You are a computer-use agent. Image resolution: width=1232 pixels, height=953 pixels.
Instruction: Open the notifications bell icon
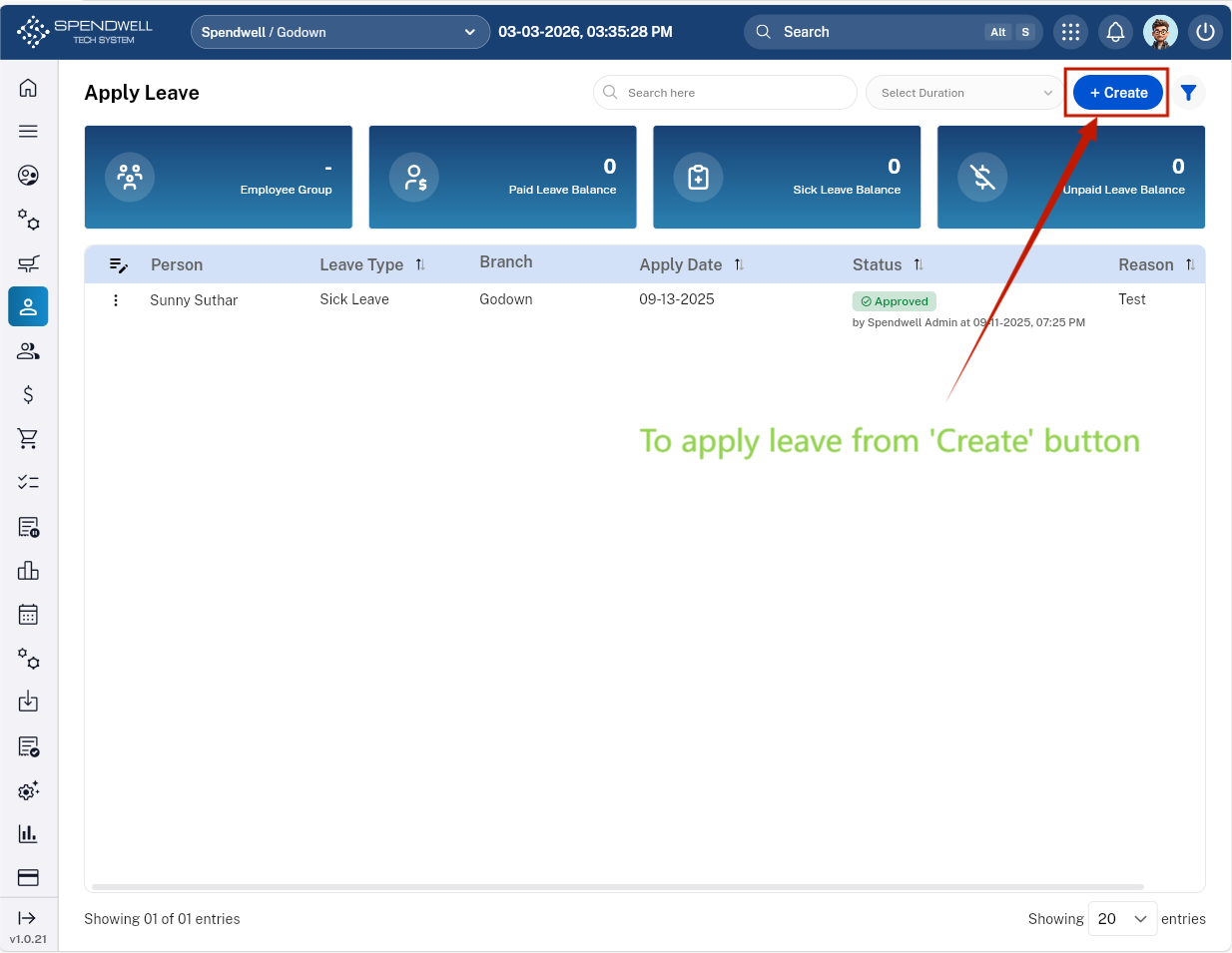pos(1115,32)
